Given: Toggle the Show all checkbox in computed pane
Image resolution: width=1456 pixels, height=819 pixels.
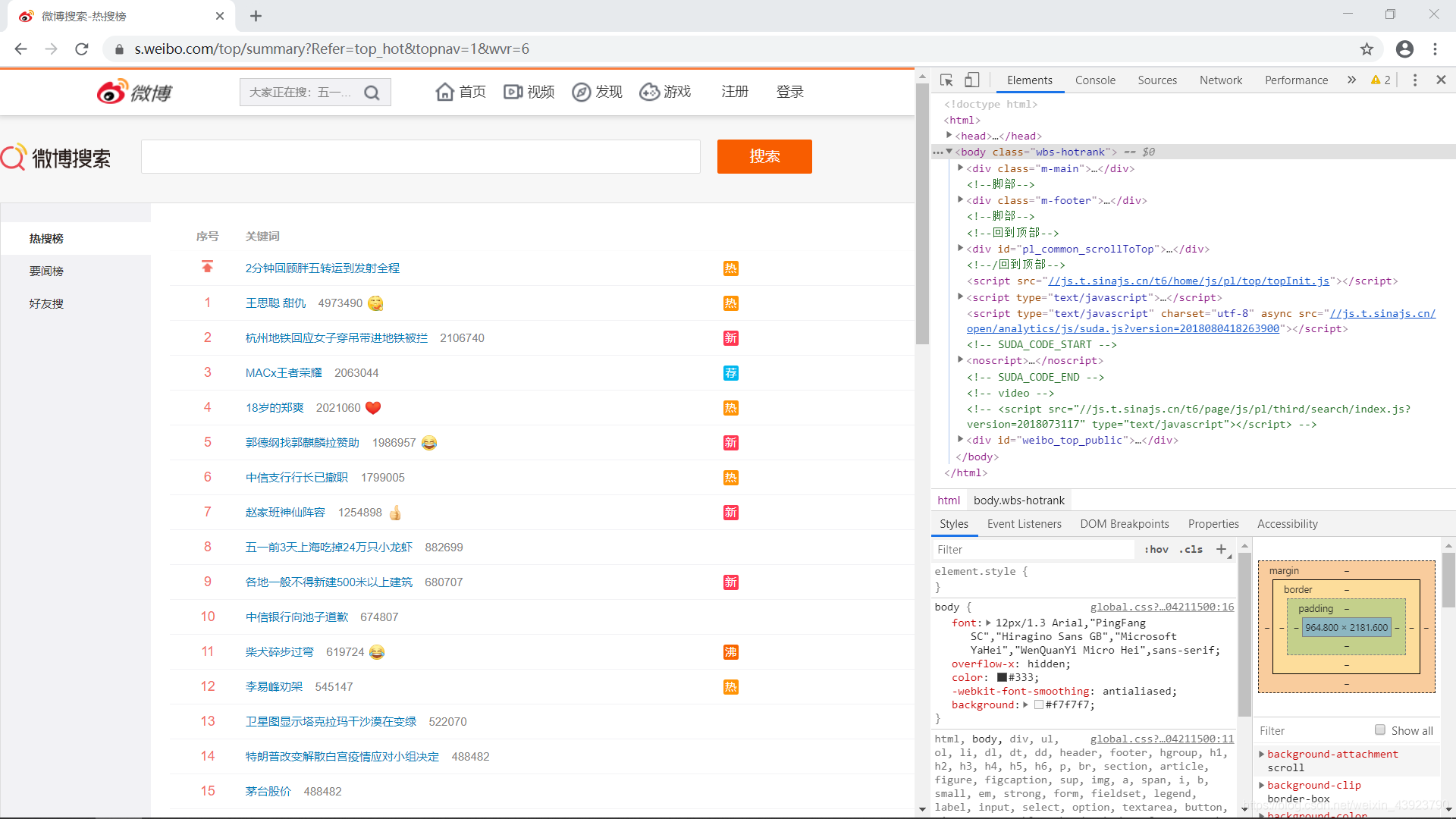Looking at the screenshot, I should (x=1380, y=730).
